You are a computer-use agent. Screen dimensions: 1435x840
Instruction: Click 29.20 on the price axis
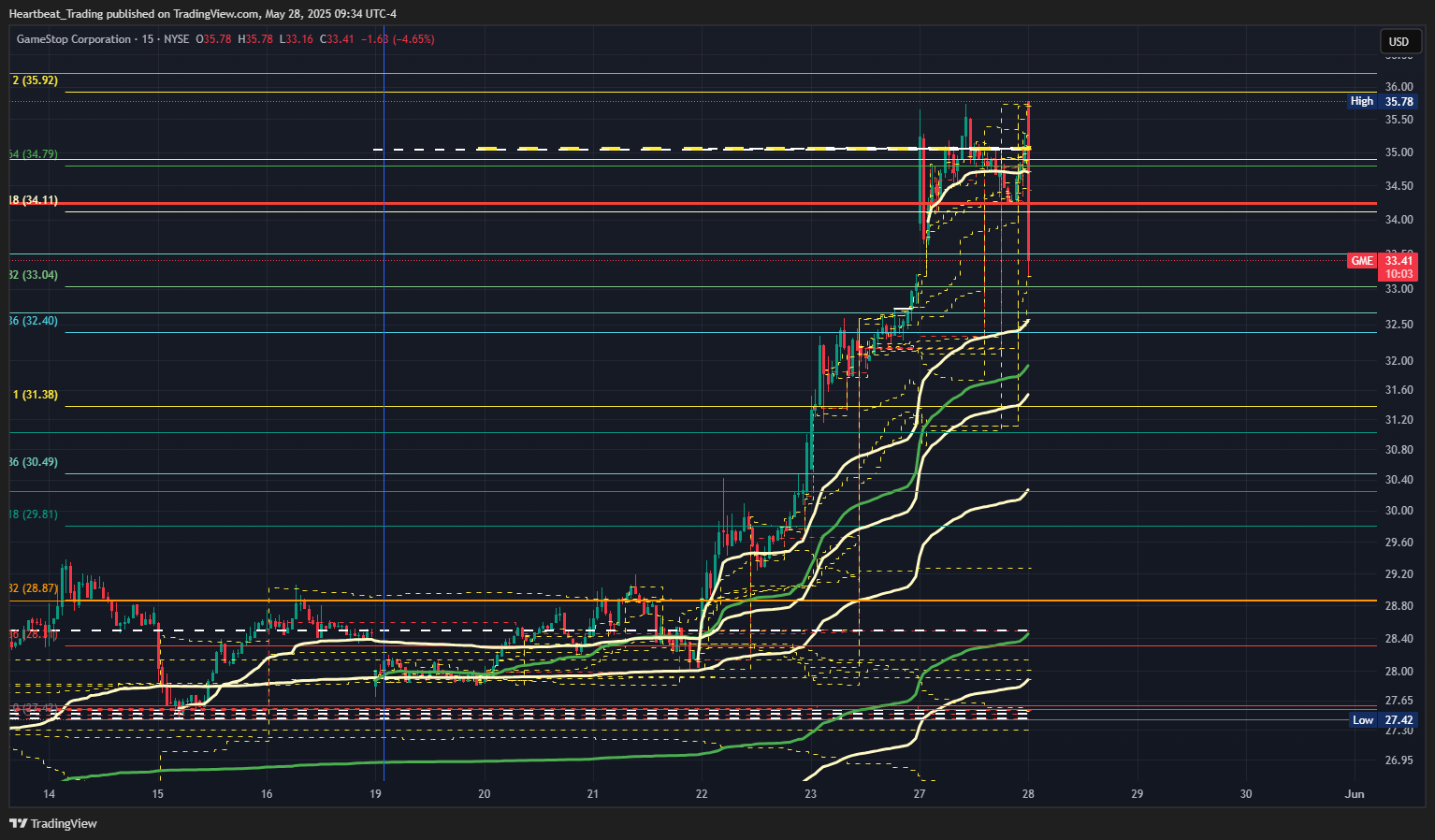(1399, 574)
